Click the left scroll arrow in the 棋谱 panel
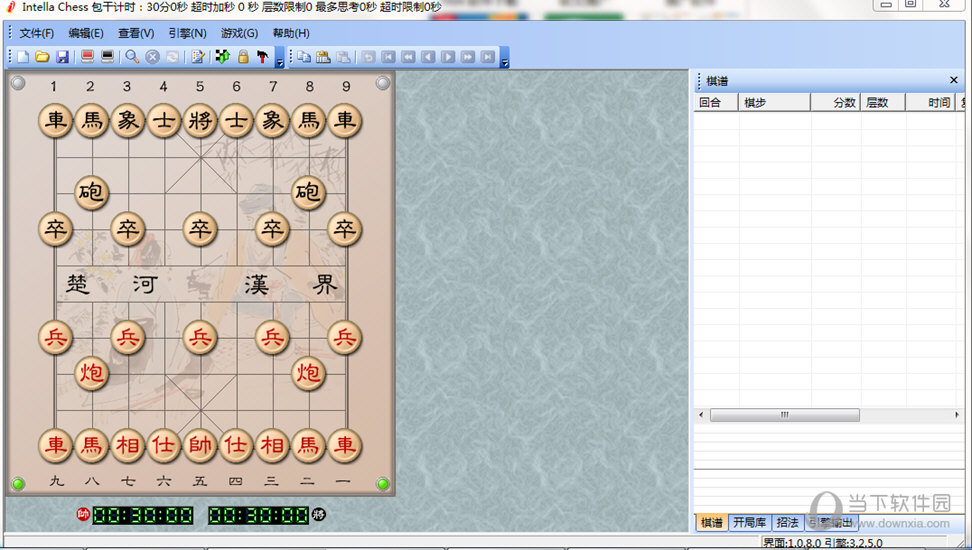The height and width of the screenshot is (550, 972). tap(701, 415)
